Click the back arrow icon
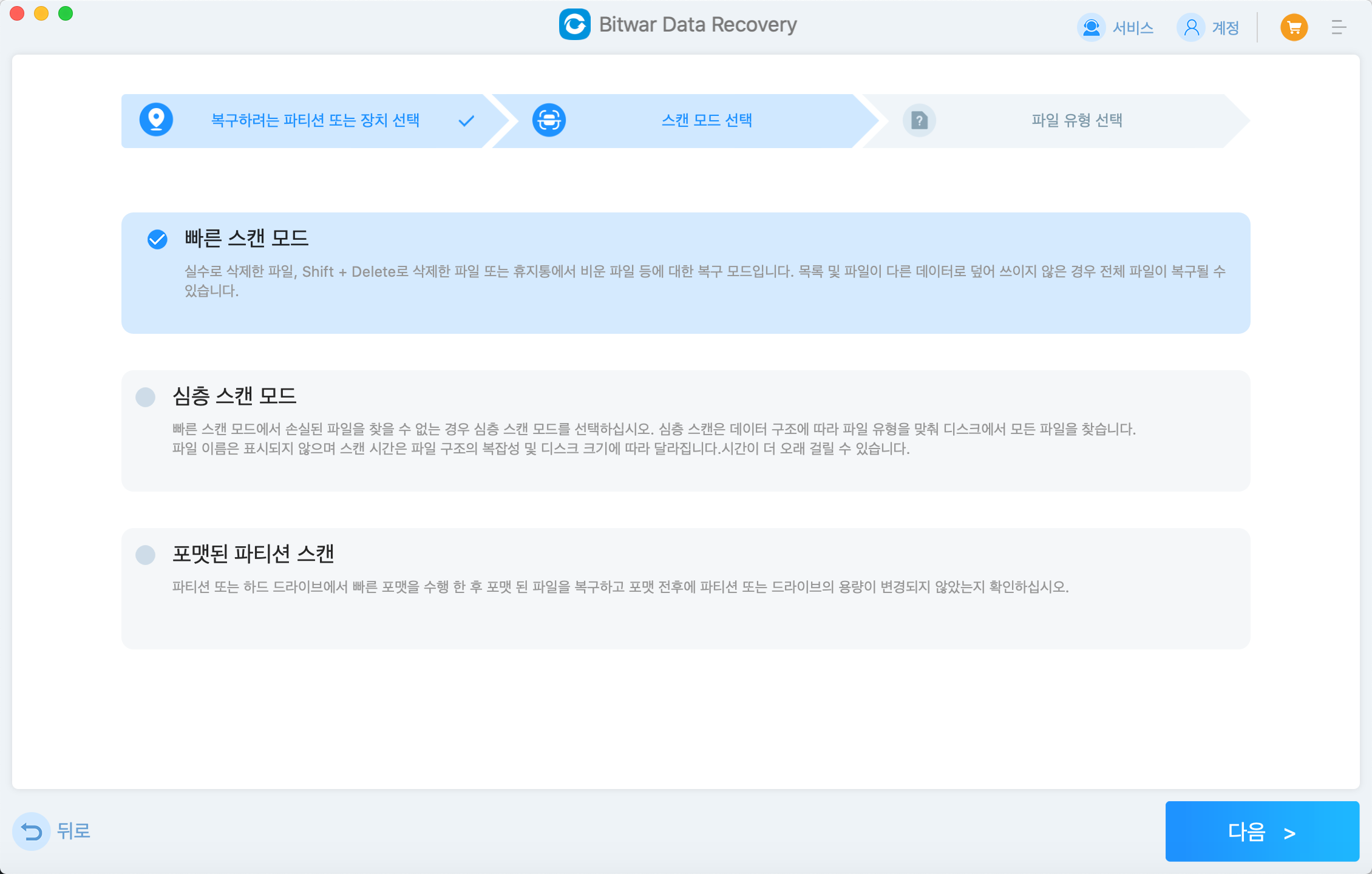 pyautogui.click(x=31, y=831)
